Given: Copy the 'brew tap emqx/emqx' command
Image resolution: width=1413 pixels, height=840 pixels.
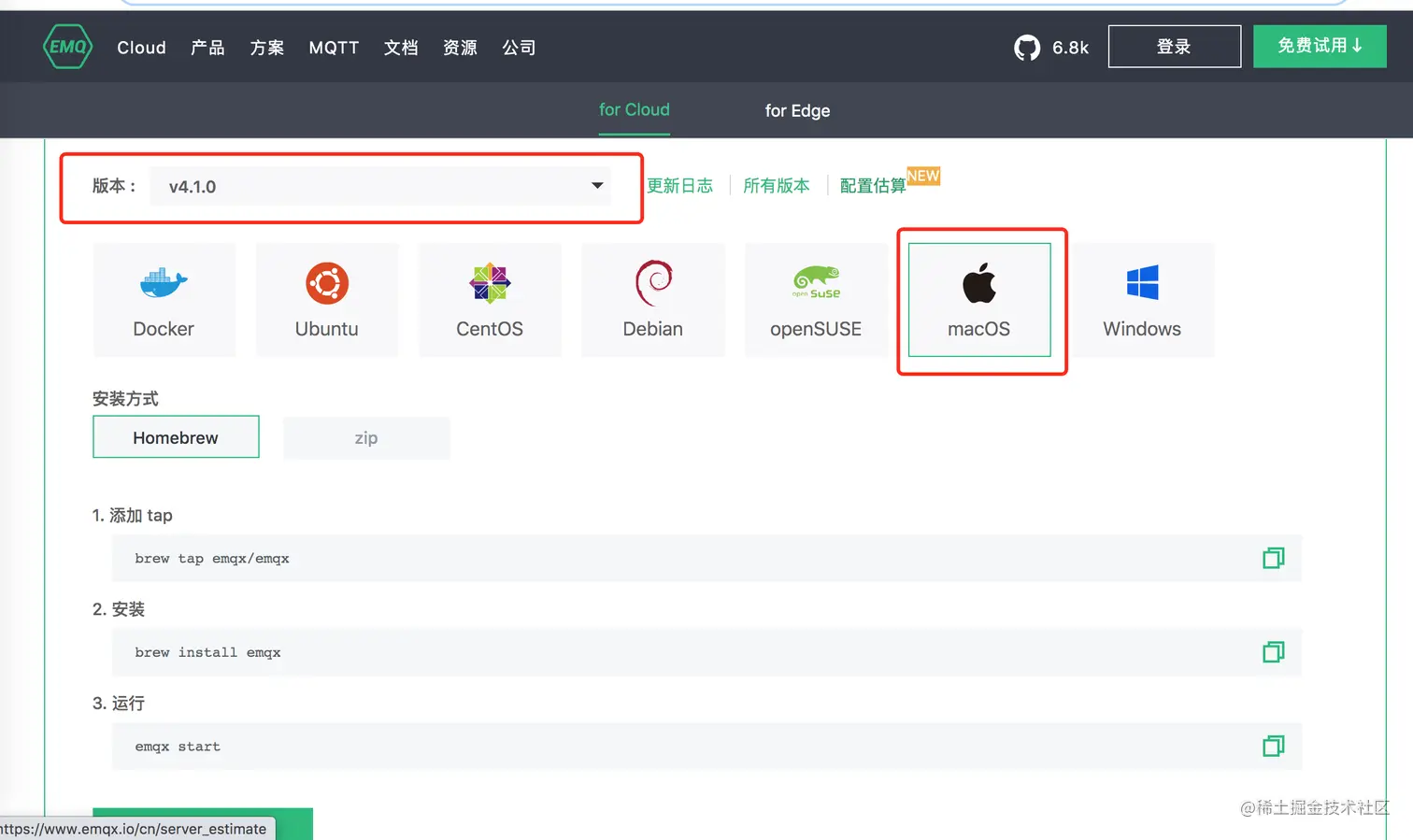Looking at the screenshot, I should [x=1273, y=558].
